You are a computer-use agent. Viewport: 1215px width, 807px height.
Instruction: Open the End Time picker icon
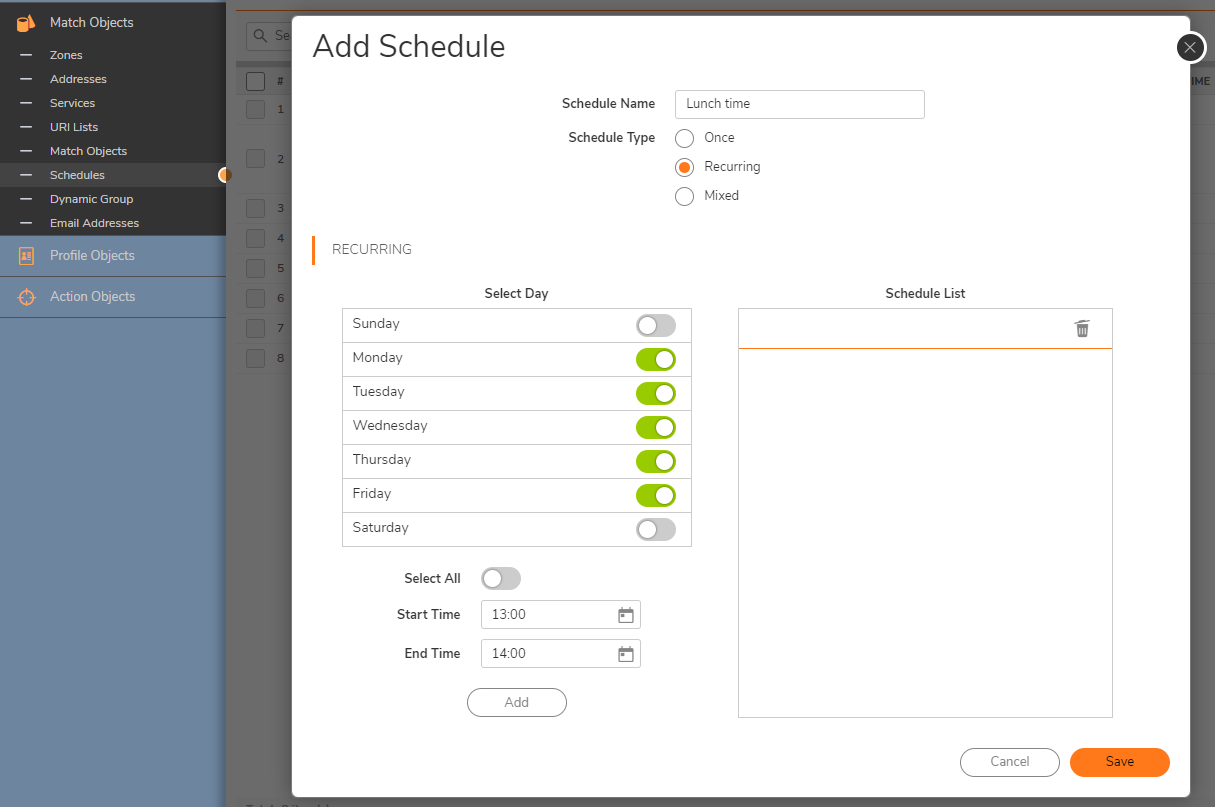coord(626,654)
